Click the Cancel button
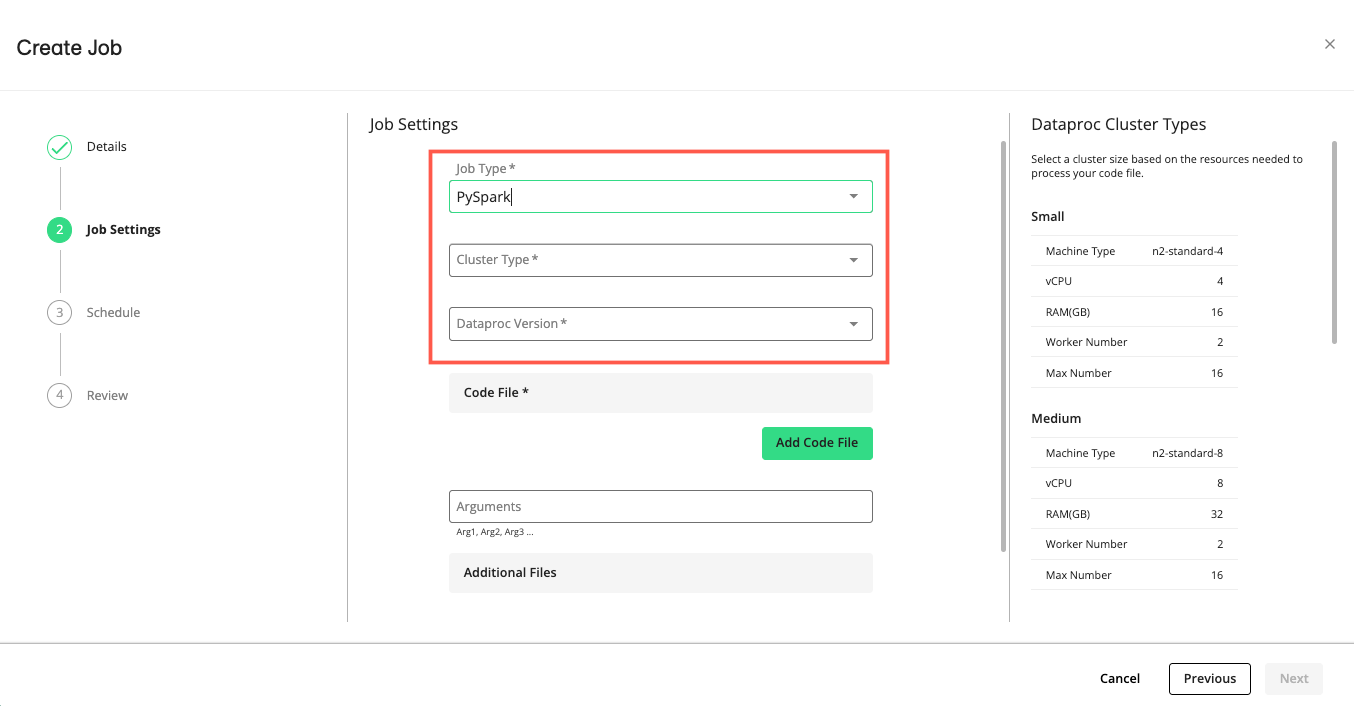 (1119, 678)
